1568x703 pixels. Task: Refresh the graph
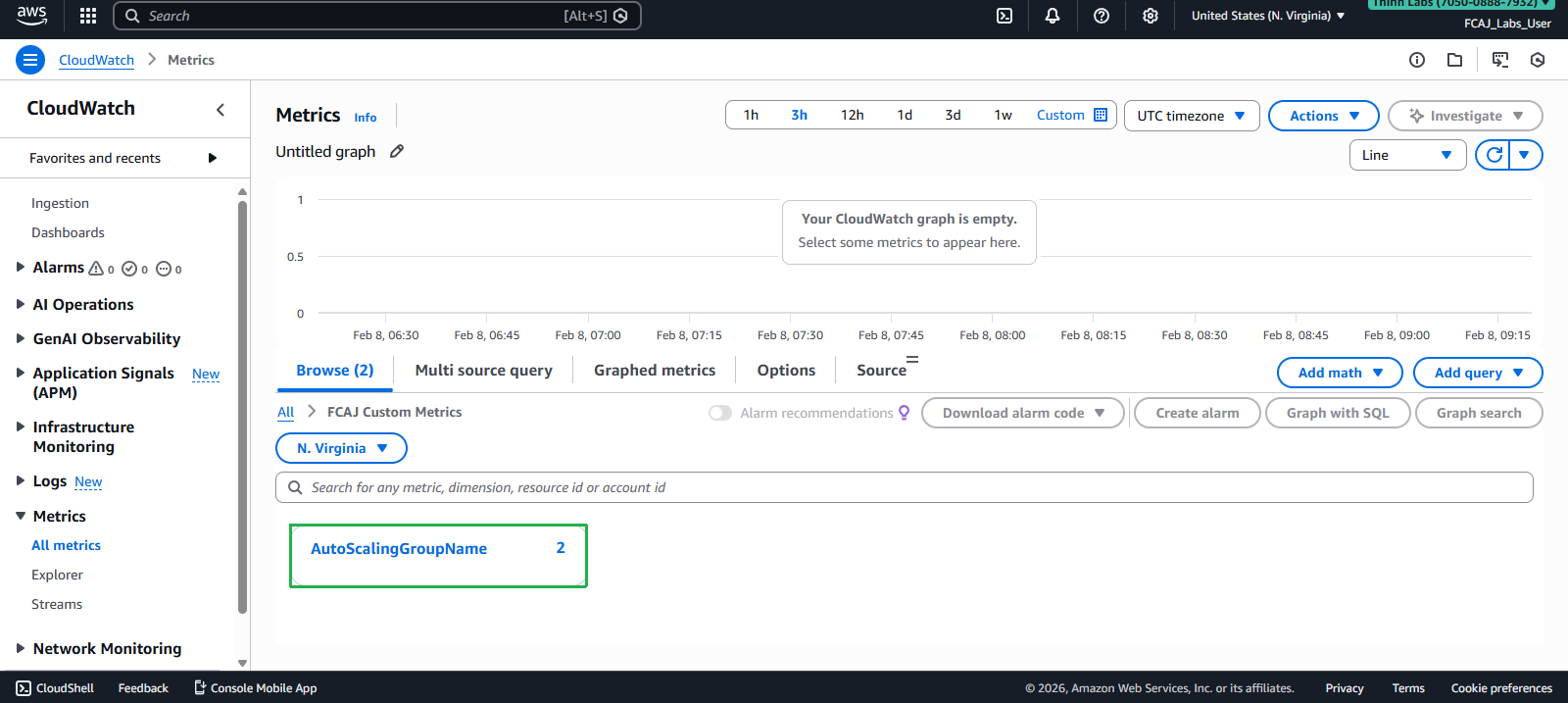pyautogui.click(x=1494, y=155)
